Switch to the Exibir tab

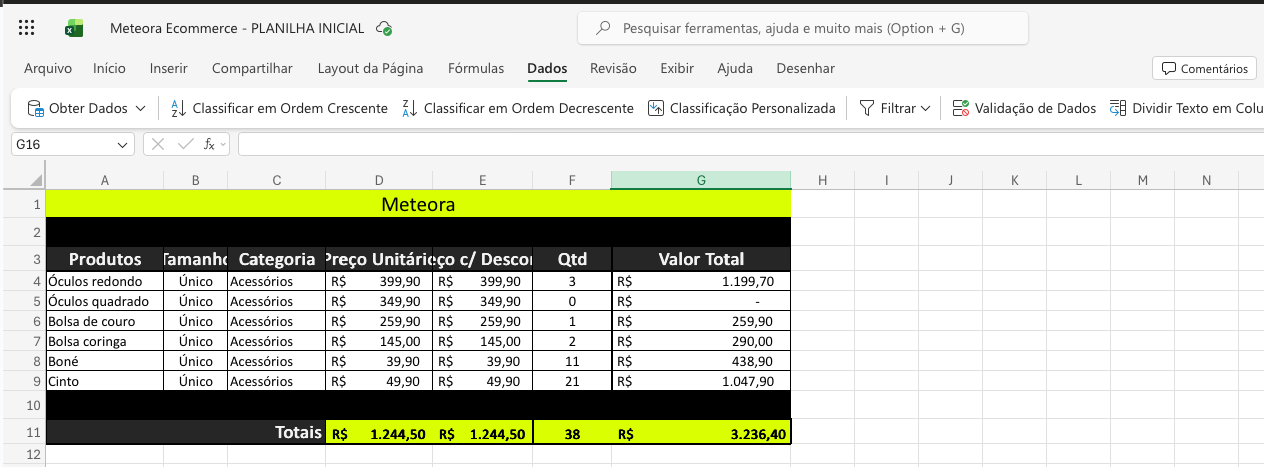coord(677,68)
